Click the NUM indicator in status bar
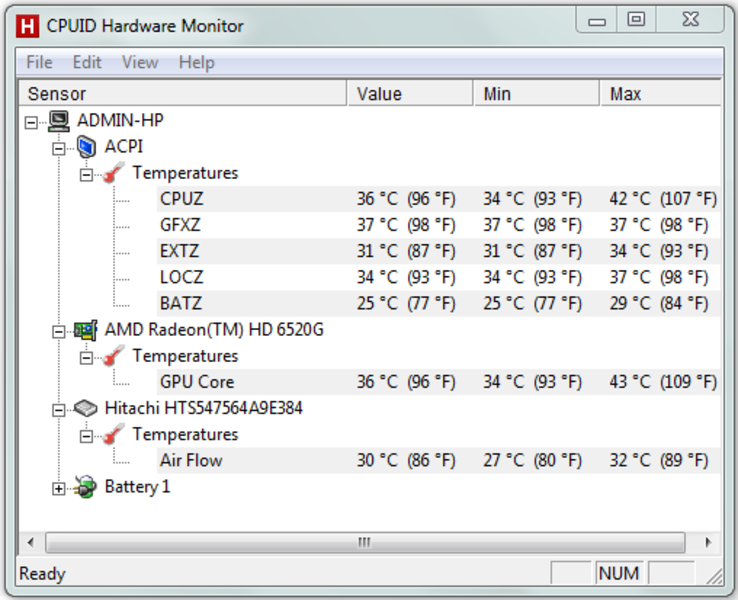The width and height of the screenshot is (738, 600). tap(618, 574)
